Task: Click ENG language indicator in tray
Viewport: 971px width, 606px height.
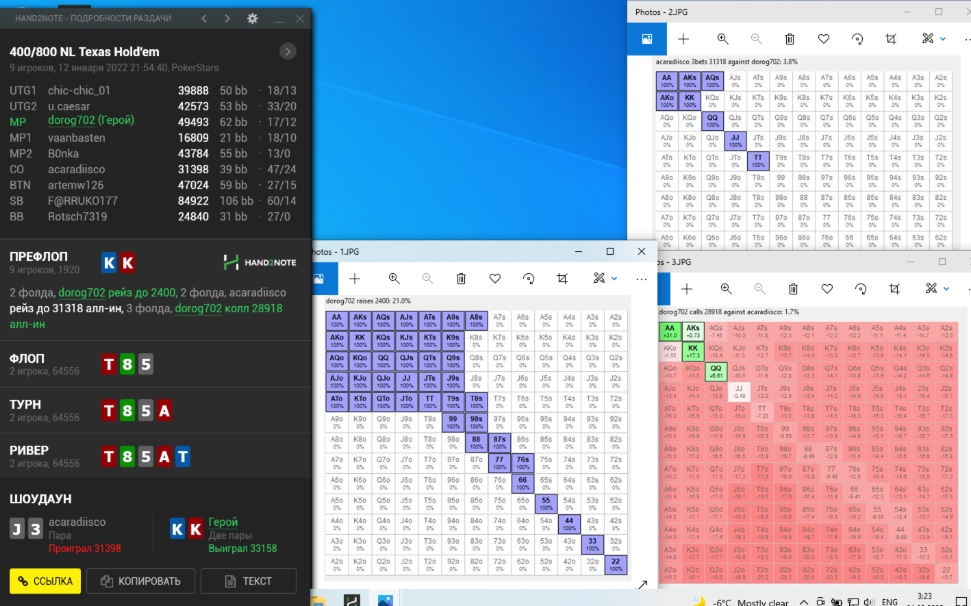Action: point(889,602)
